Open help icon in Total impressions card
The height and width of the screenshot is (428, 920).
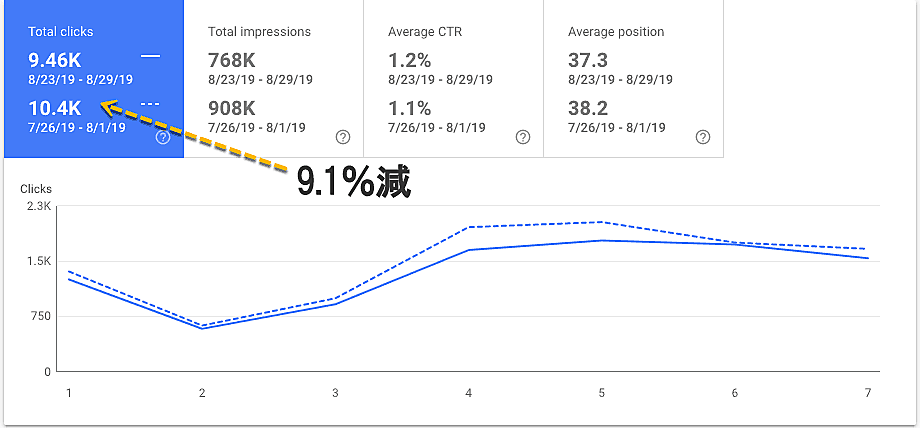[343, 137]
